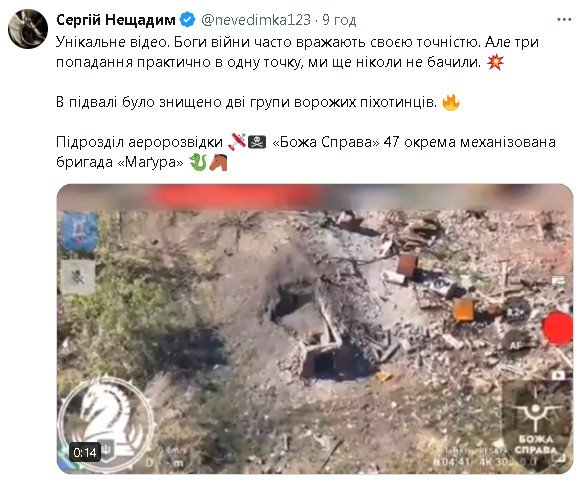Click the green dragon emoji
The image size is (583, 481).
click(x=198, y=162)
